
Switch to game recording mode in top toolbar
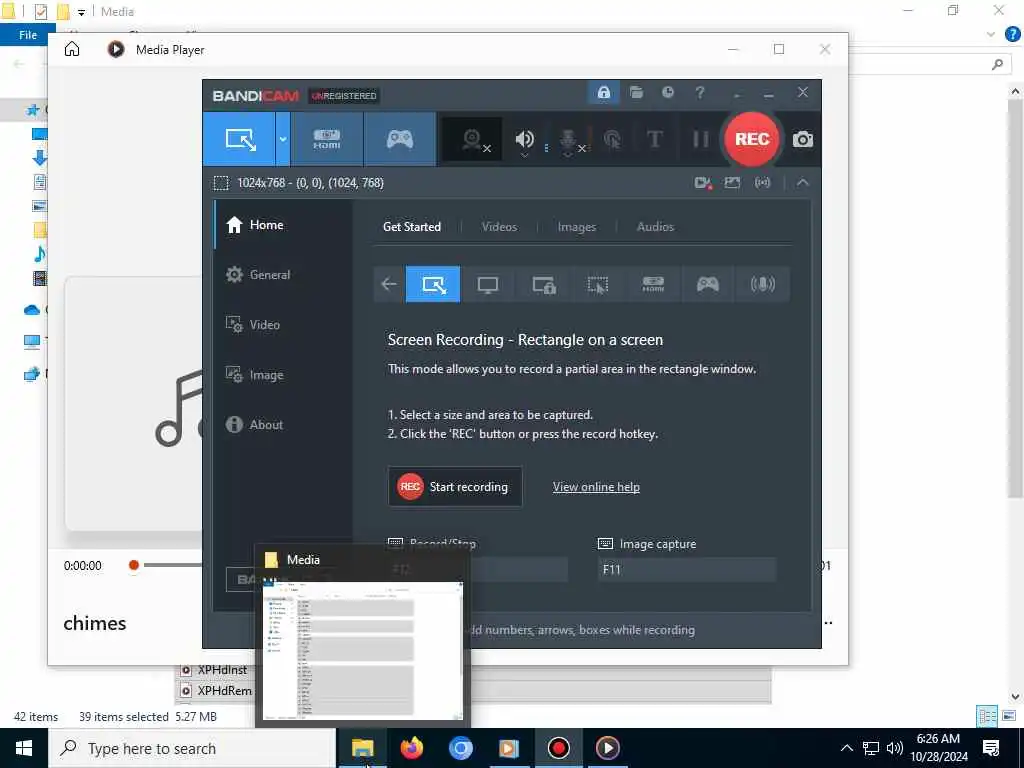tap(400, 139)
